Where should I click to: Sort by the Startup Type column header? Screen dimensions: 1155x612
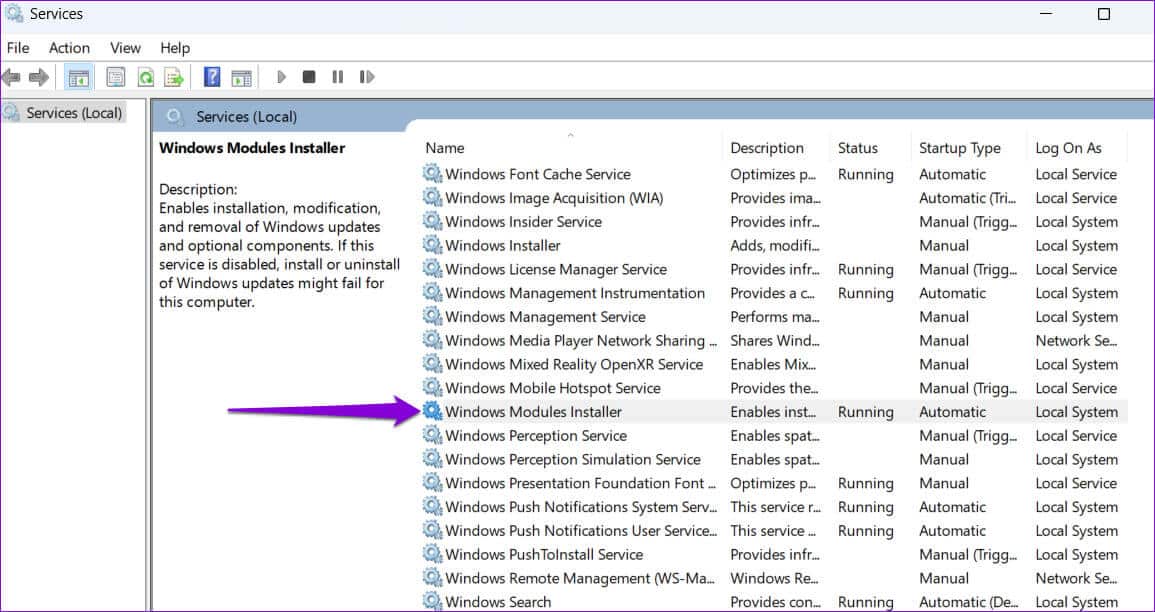[960, 148]
